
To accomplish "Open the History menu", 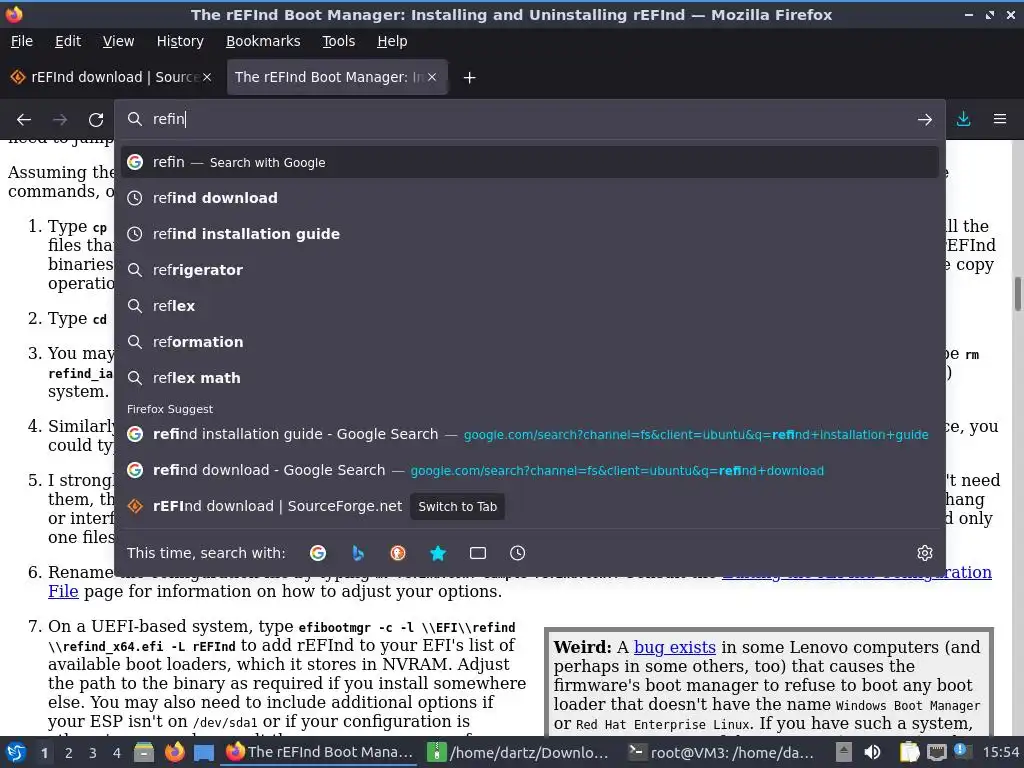I will pyautogui.click(x=180, y=41).
